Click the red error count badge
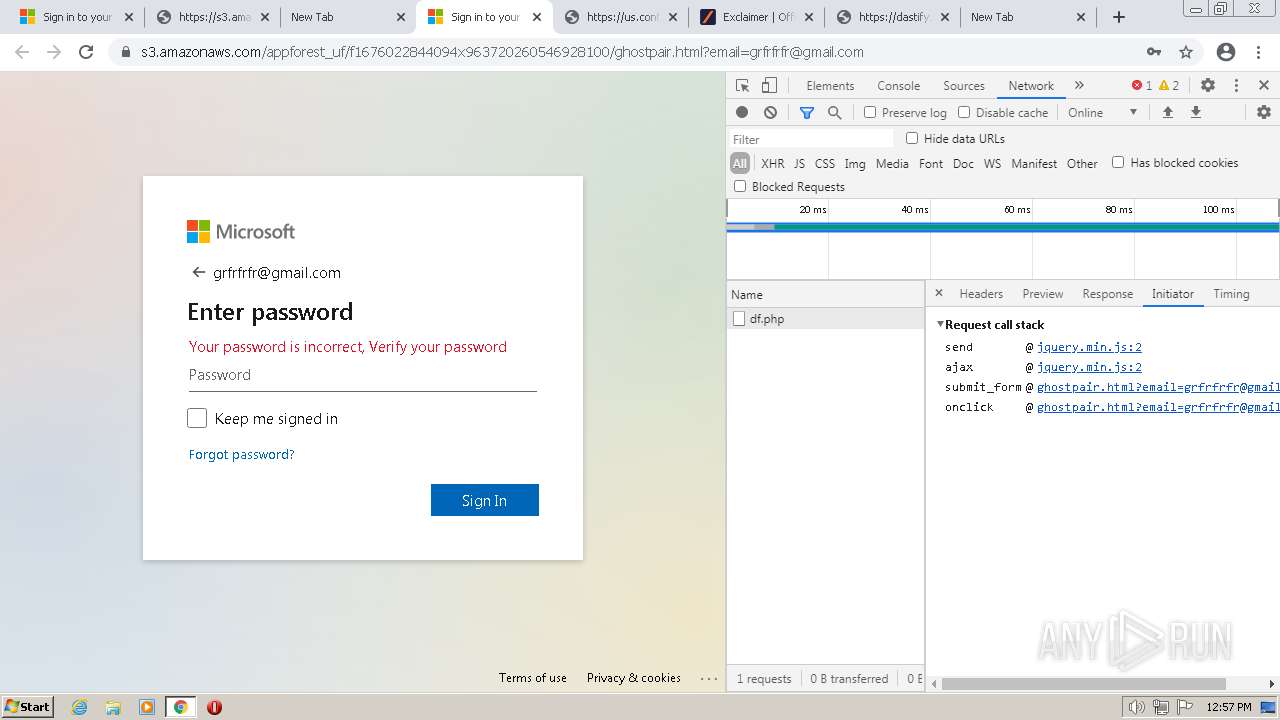The width and height of the screenshot is (1280, 720). 1142,85
